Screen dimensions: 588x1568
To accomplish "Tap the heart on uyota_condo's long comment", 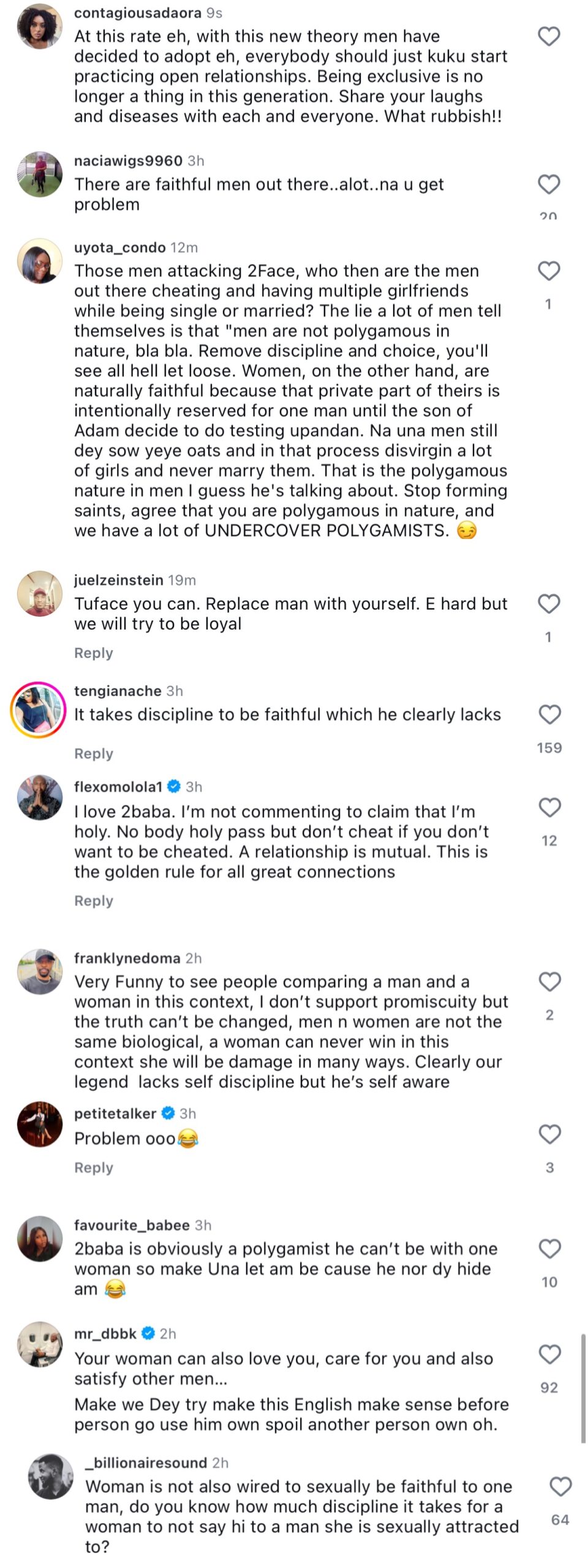I will coord(549,271).
